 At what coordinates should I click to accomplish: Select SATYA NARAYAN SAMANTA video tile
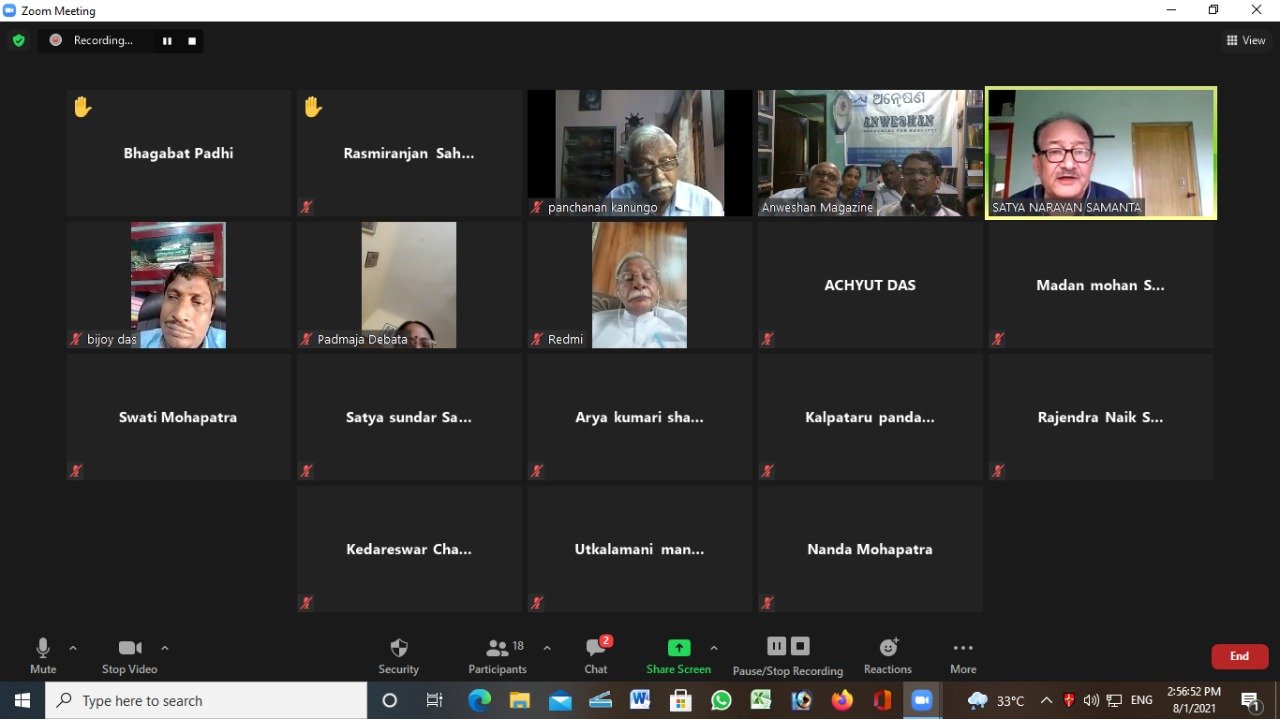pos(1101,153)
